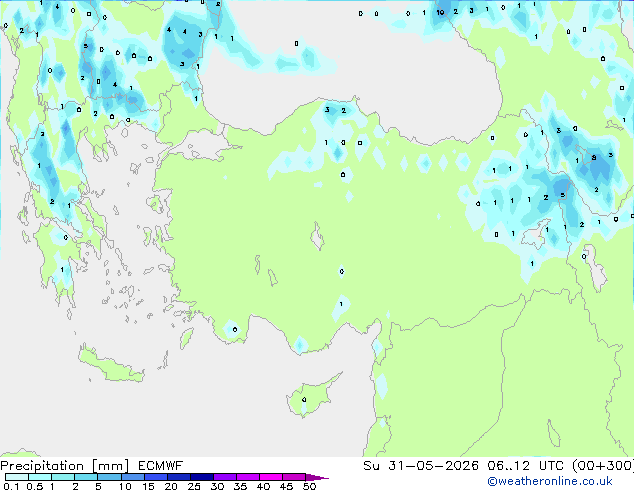
Task: Click the legend swatch between 20 and 25
Action: (x=179, y=477)
